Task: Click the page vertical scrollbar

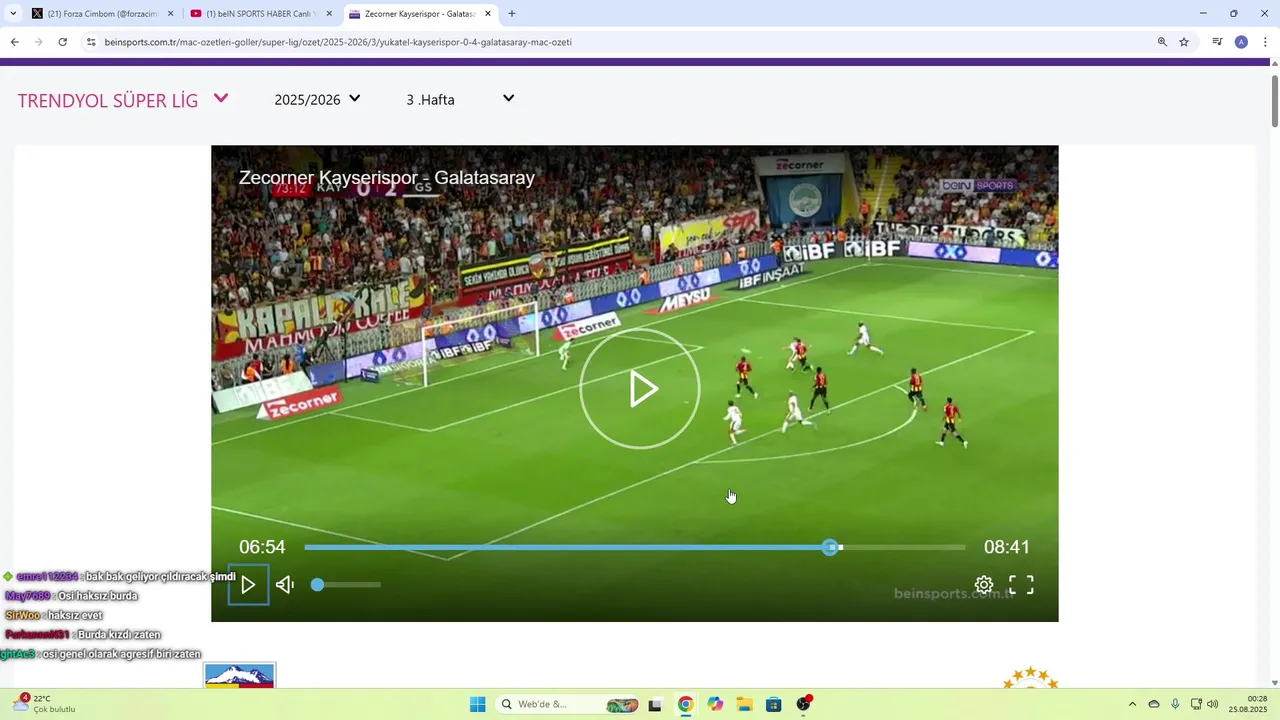Action: coord(1274,100)
